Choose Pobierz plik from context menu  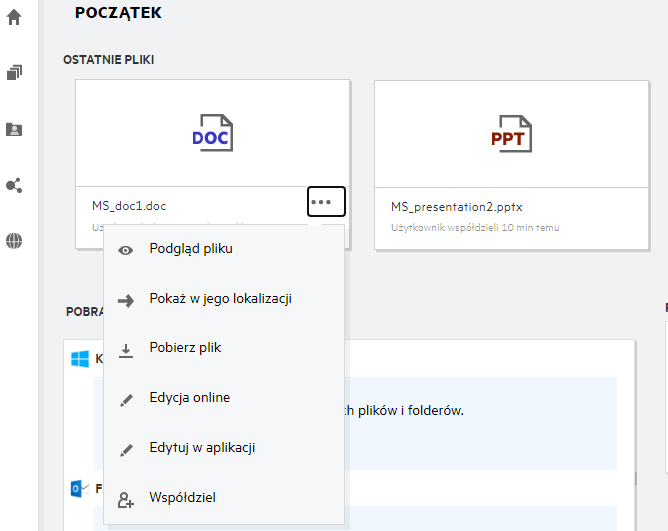185,348
